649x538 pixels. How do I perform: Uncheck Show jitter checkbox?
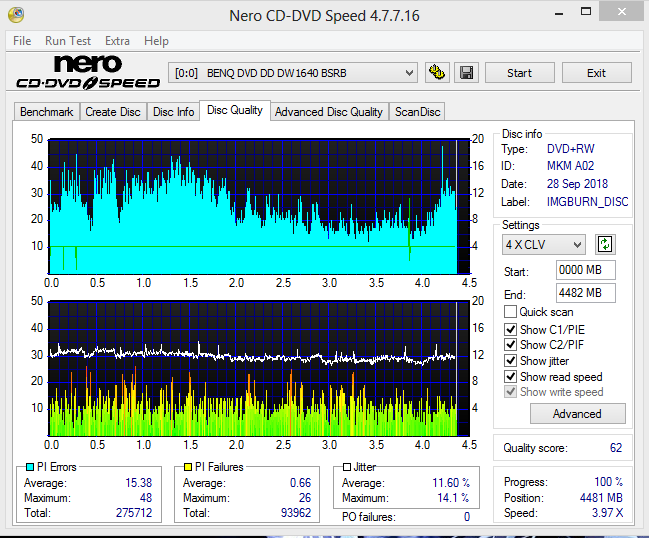(510, 360)
